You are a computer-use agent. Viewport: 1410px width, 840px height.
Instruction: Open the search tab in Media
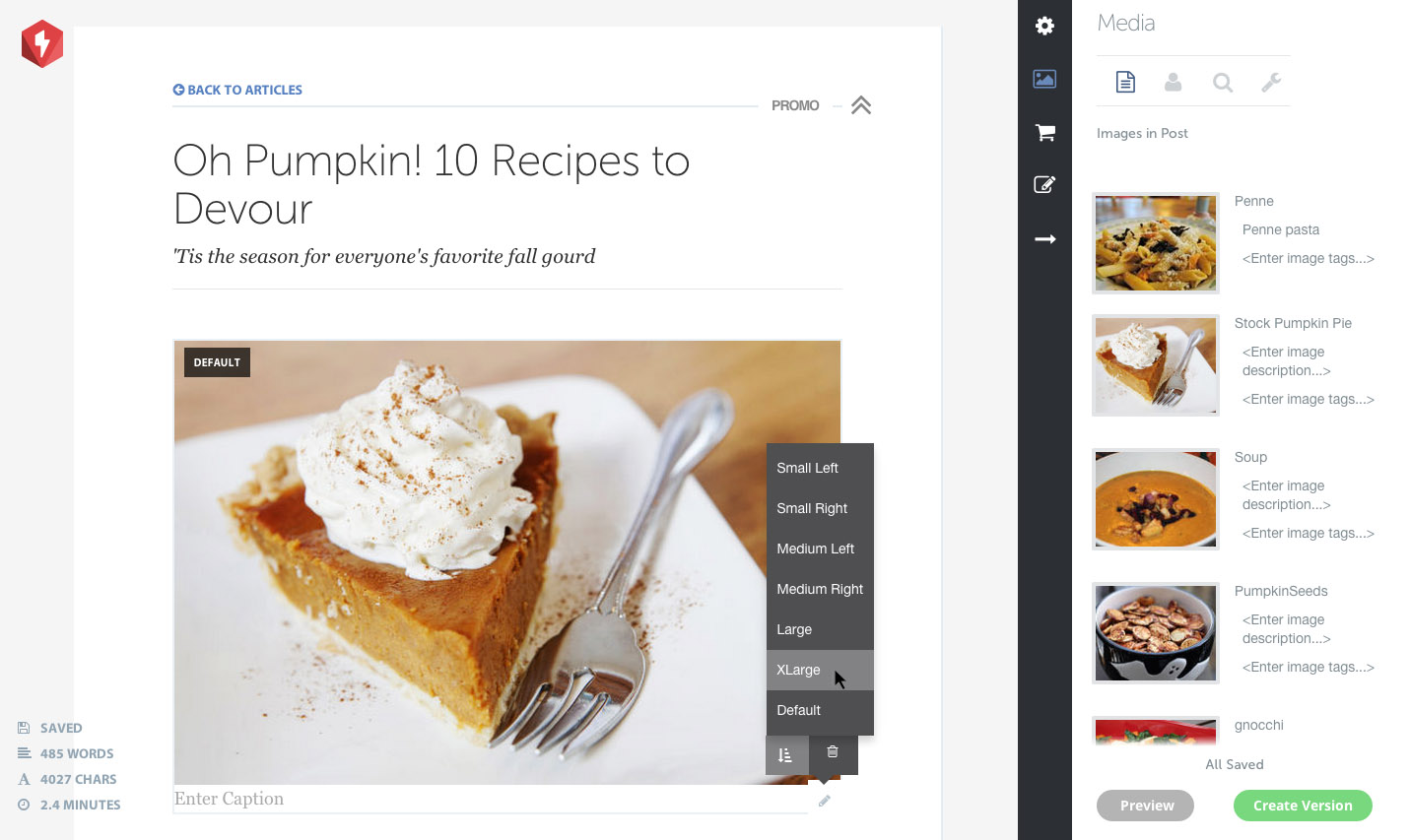(1222, 82)
